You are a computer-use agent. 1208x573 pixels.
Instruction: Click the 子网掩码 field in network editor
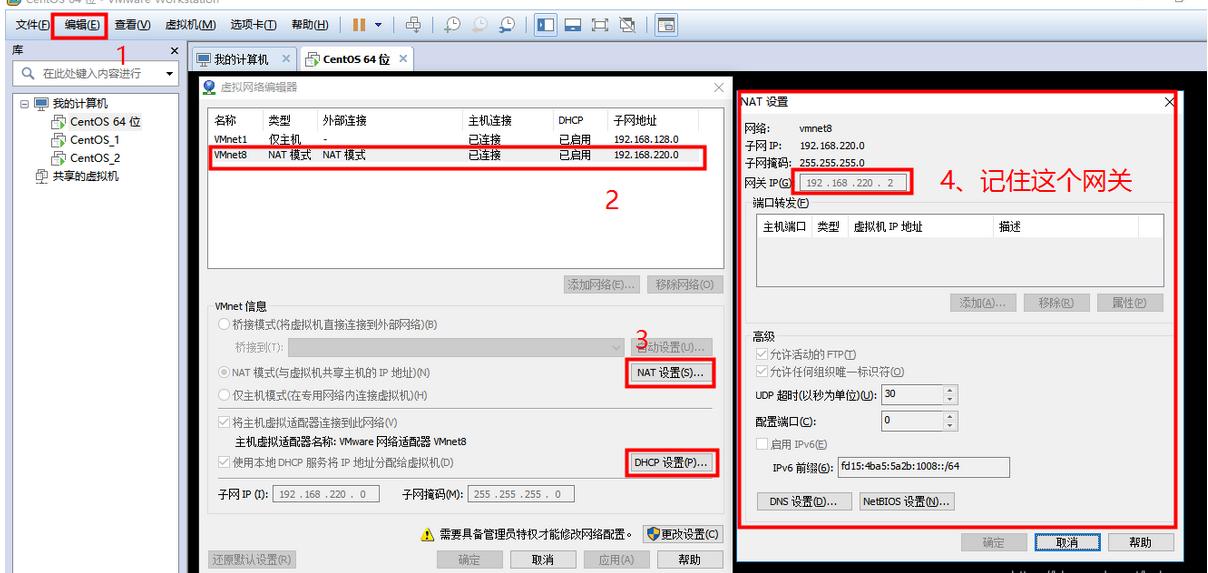[x=521, y=495]
